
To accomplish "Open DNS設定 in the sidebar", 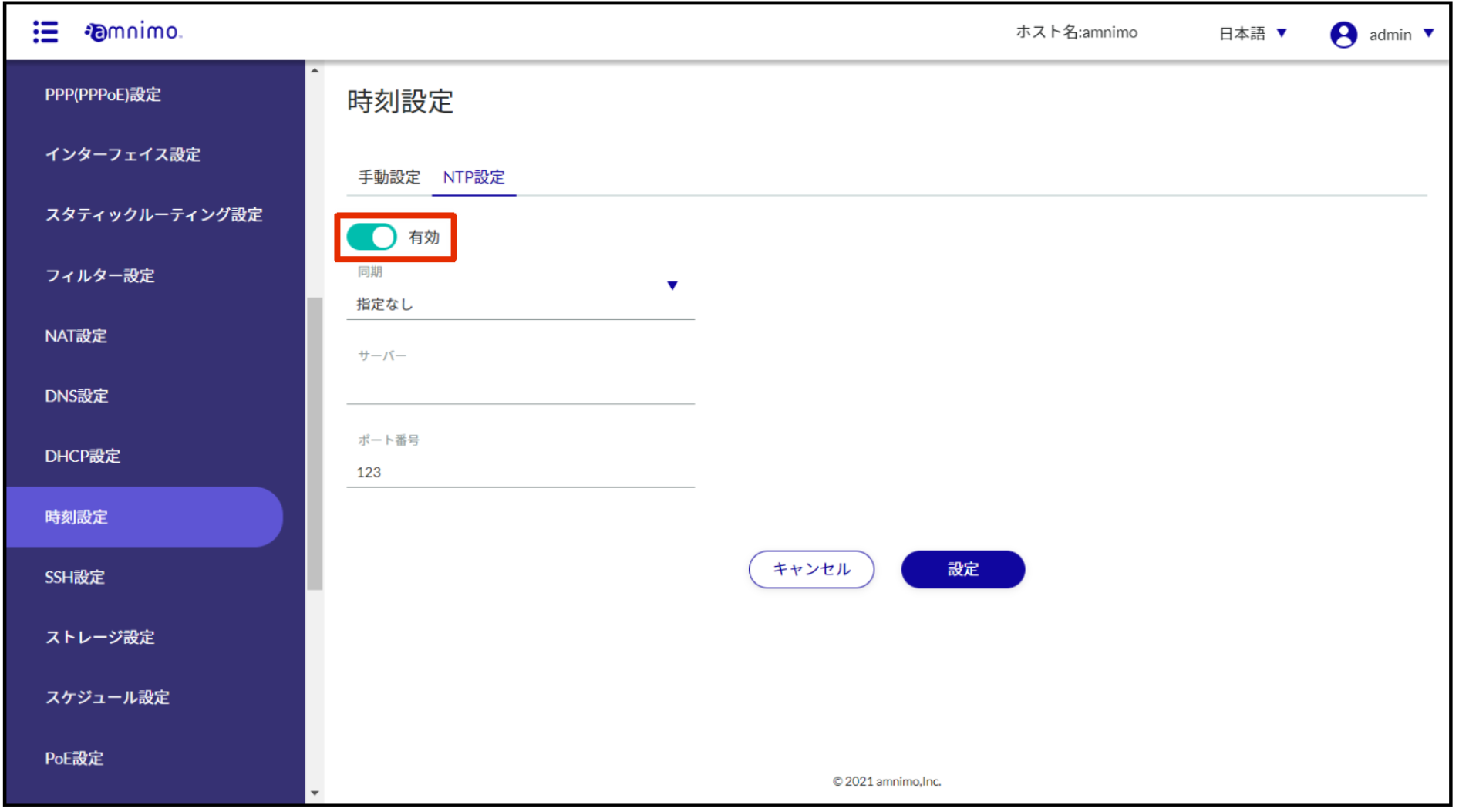I will click(76, 396).
